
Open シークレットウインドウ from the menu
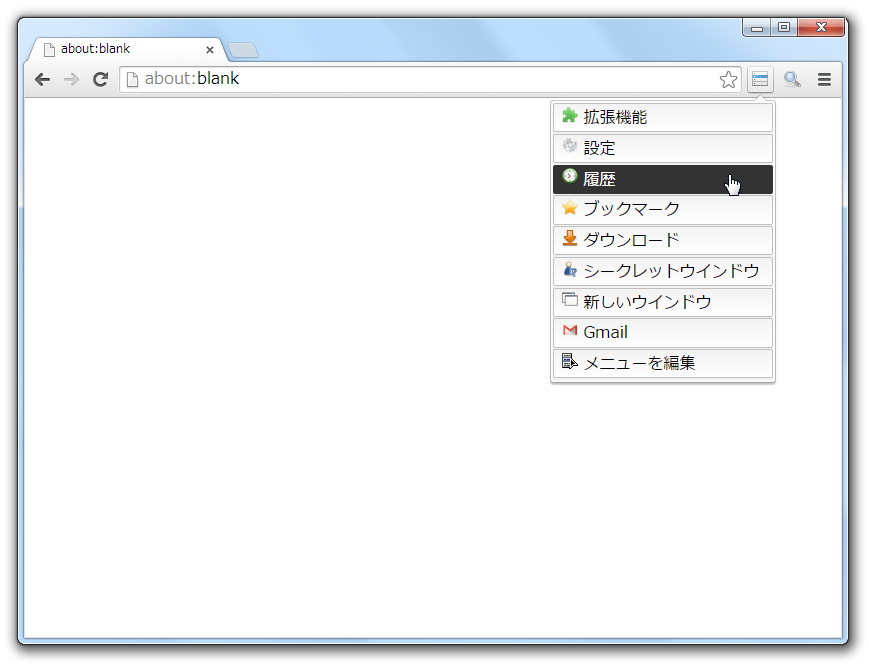pyautogui.click(x=663, y=271)
